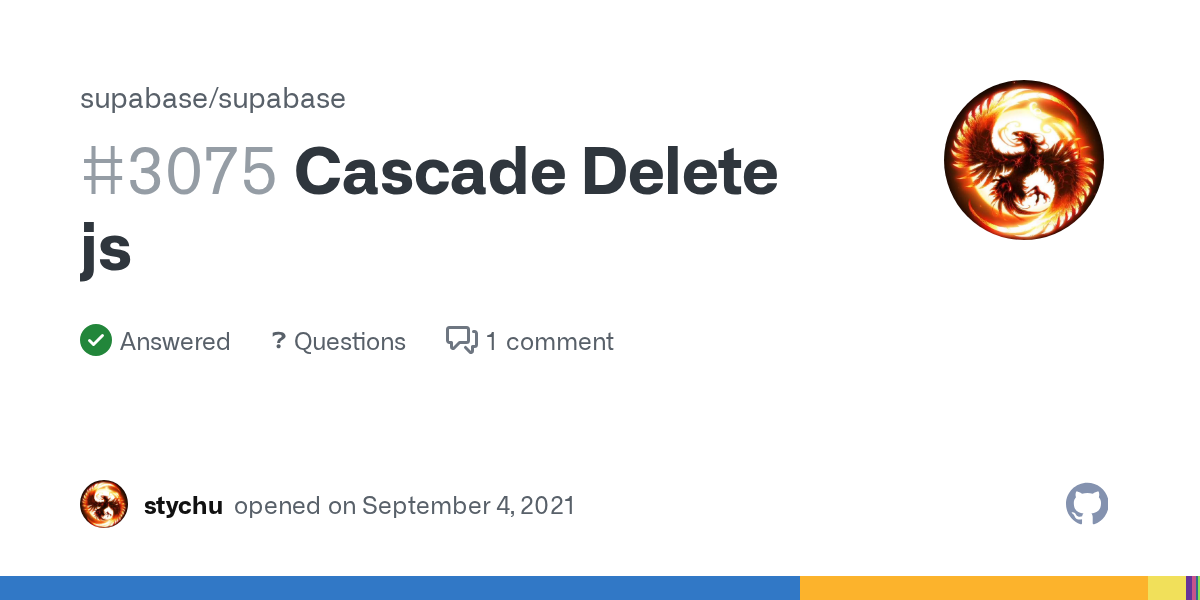Open the large phoenix avatar image

pyautogui.click(x=1023, y=160)
